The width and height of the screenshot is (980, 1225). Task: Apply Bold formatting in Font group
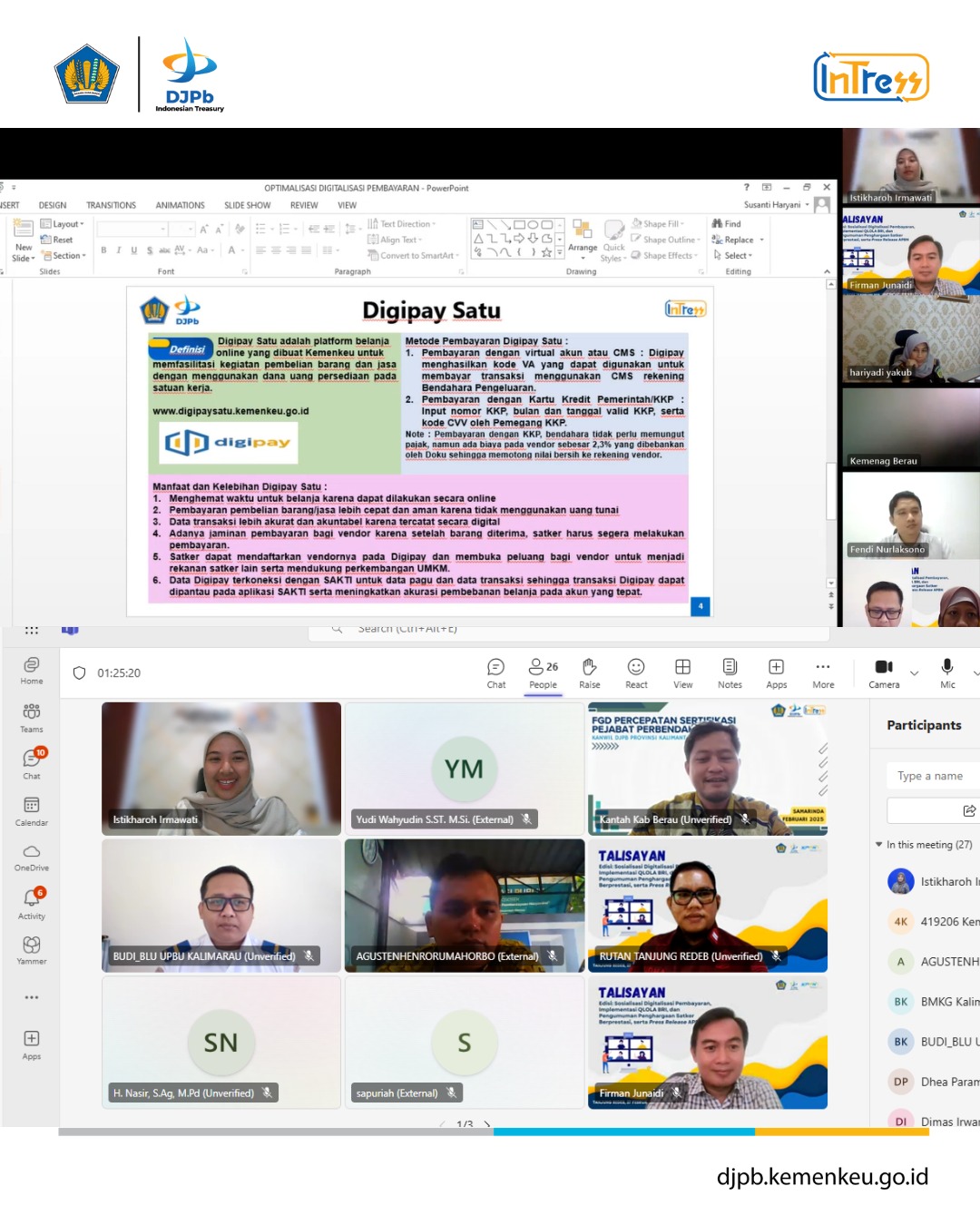103,250
